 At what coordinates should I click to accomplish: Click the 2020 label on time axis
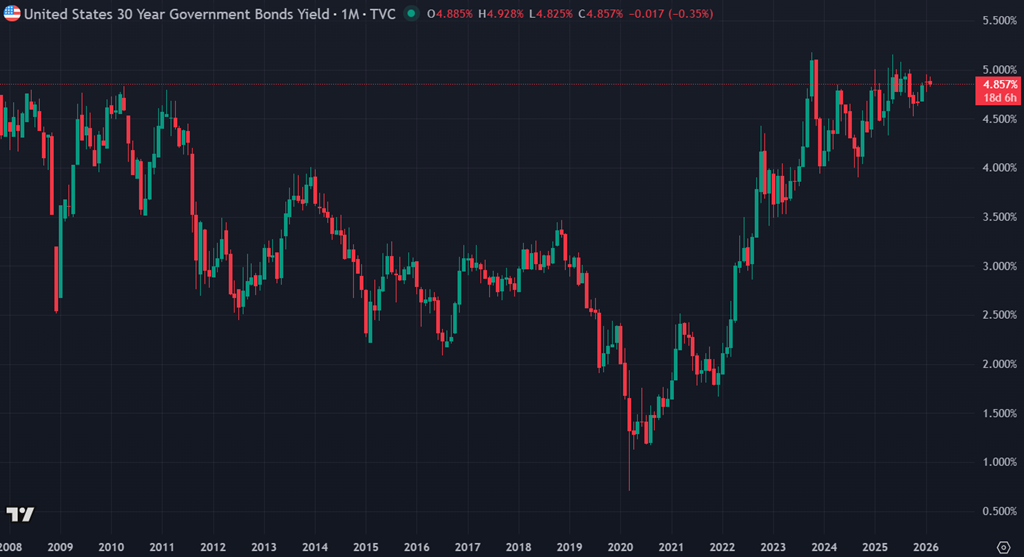point(619,548)
